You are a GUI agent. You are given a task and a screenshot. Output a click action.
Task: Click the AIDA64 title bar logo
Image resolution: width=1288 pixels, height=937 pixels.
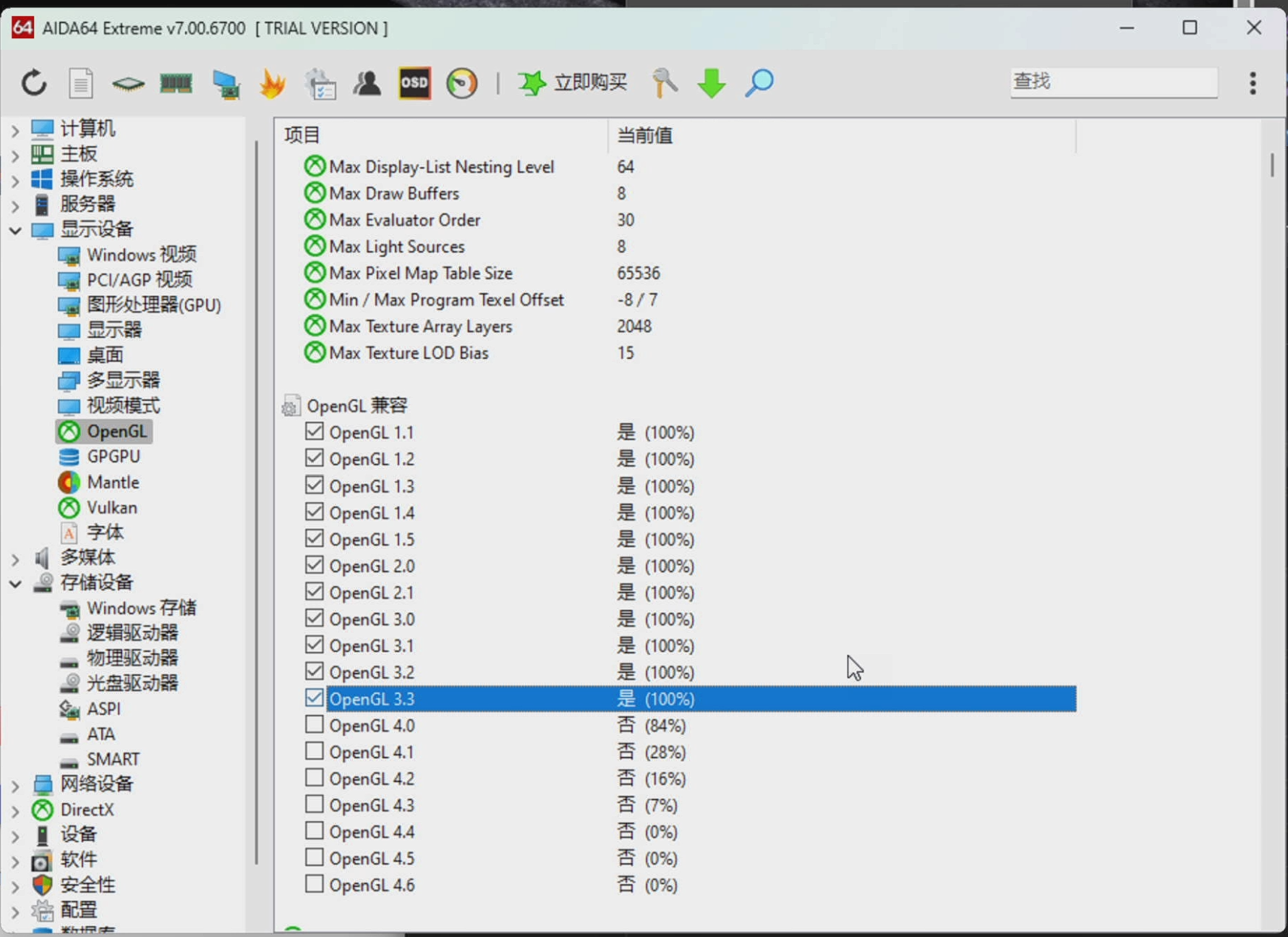coord(22,28)
